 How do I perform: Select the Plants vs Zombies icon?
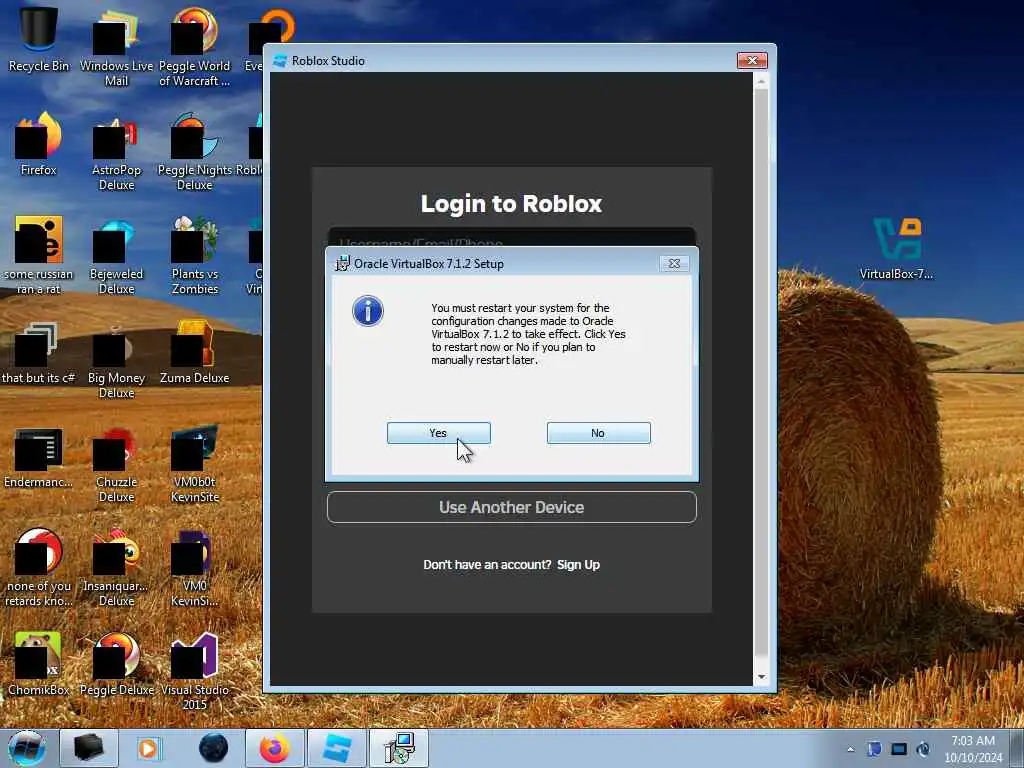(195, 255)
